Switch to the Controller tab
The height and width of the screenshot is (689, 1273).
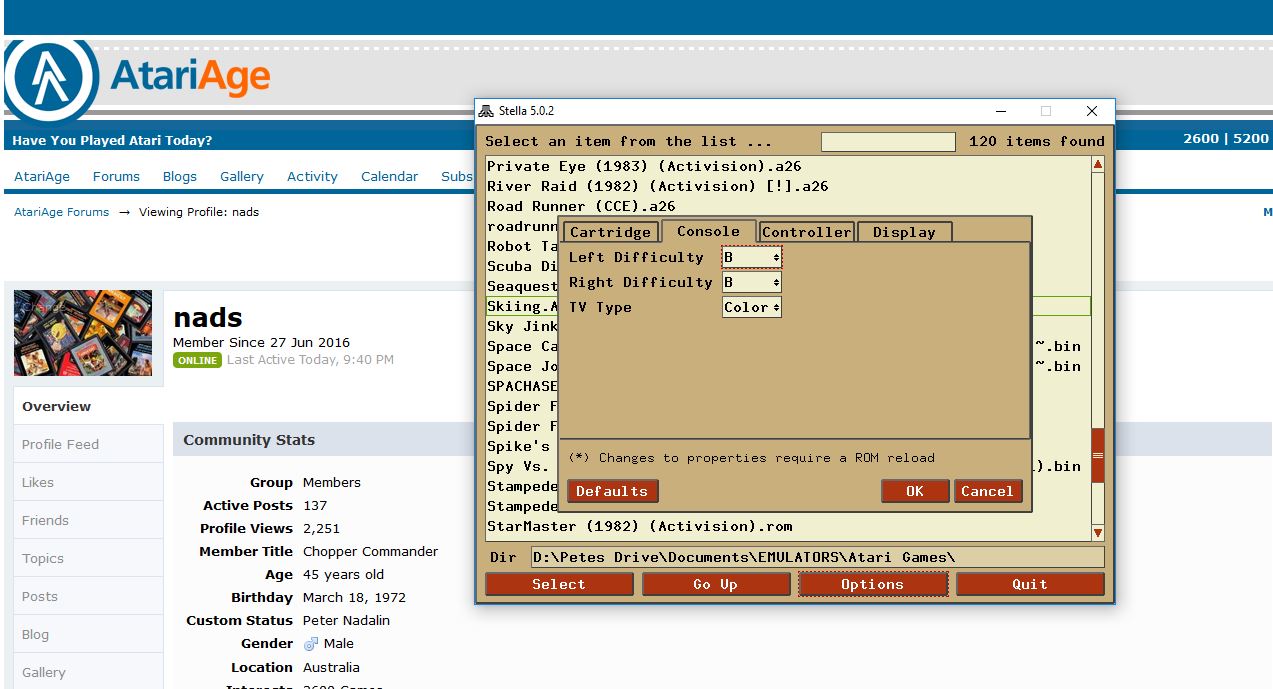806,232
